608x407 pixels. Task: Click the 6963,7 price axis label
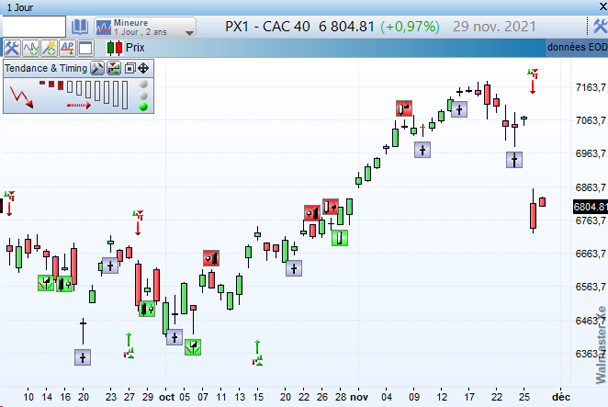pyautogui.click(x=590, y=154)
